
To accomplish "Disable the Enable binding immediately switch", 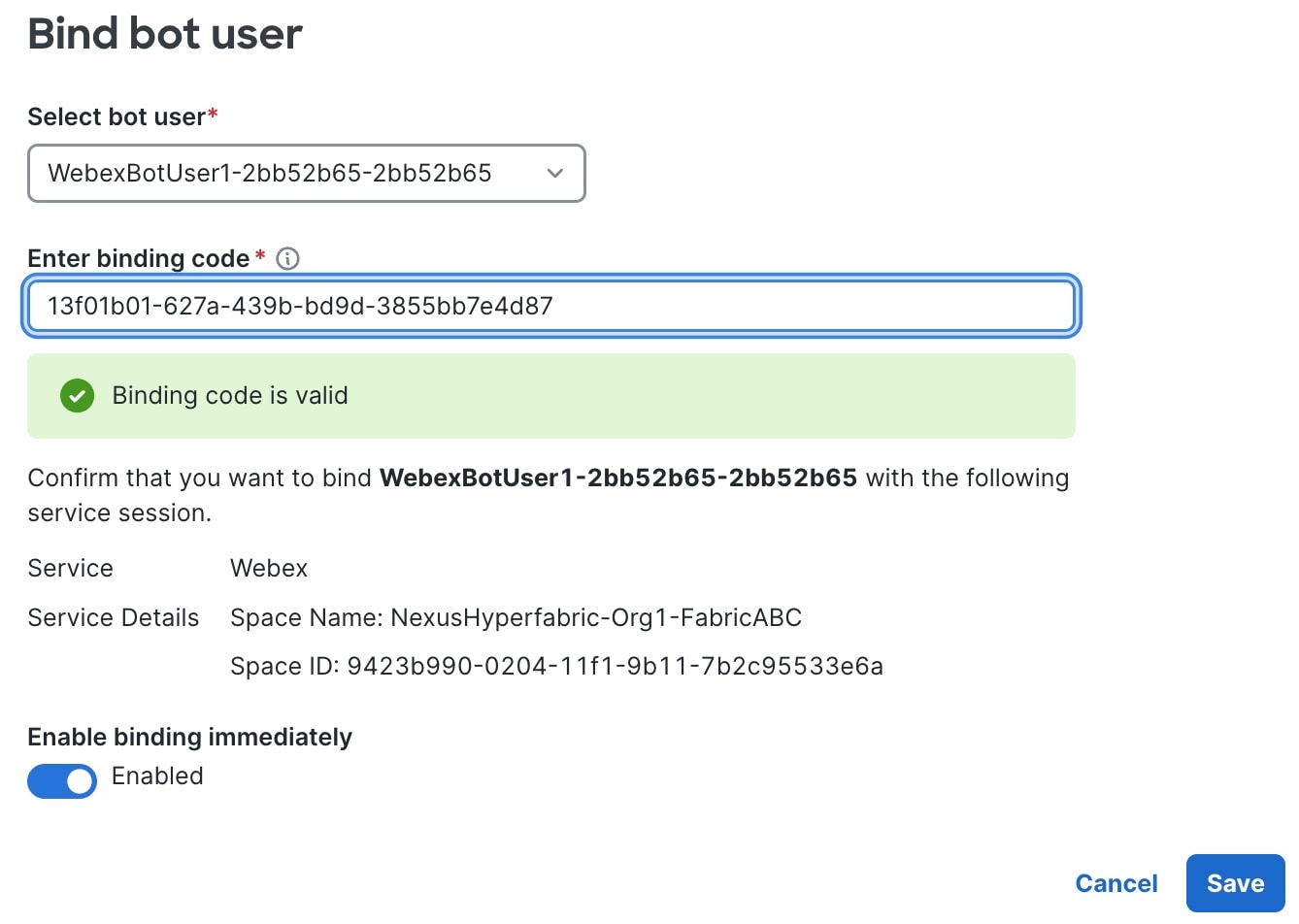I will pyautogui.click(x=62, y=781).
